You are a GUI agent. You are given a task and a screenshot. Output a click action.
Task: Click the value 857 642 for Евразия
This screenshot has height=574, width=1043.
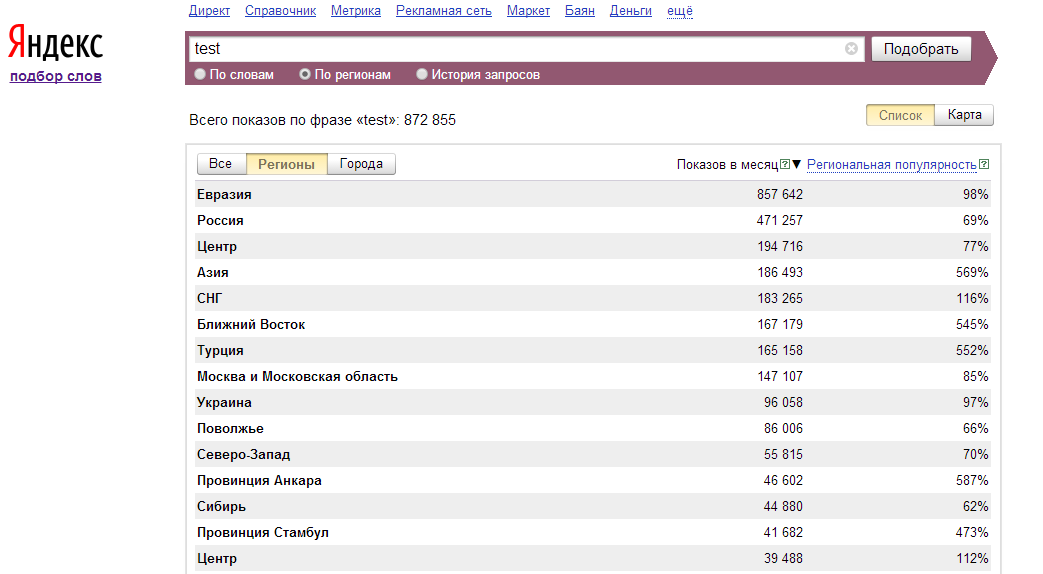[x=780, y=194]
